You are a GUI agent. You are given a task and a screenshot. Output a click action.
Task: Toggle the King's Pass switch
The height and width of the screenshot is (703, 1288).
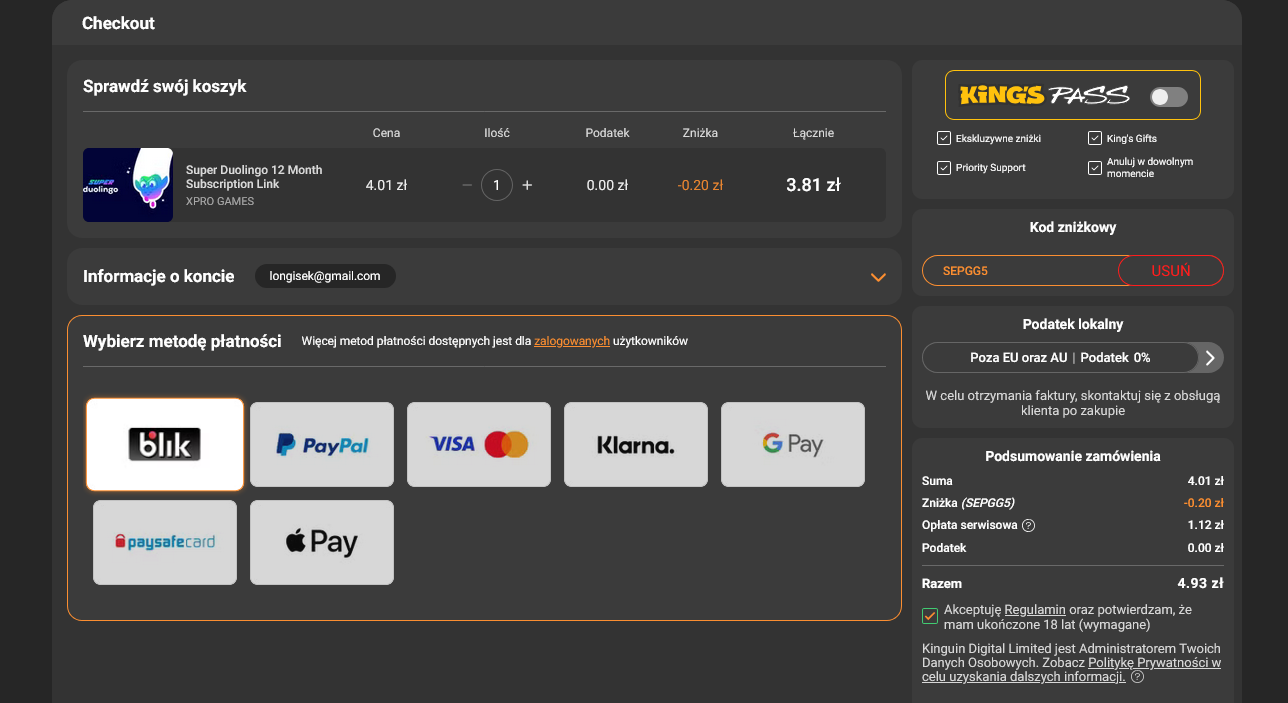coord(1168,97)
